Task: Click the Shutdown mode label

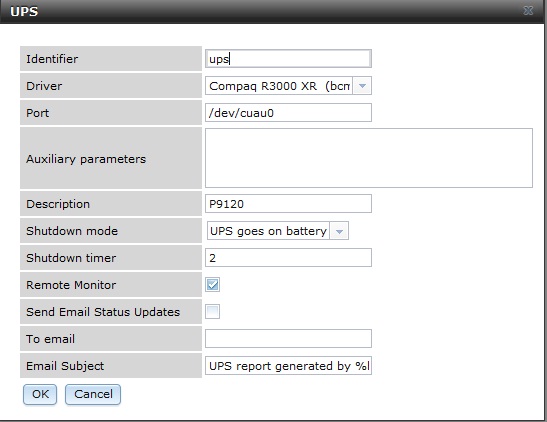Action: pos(72,231)
